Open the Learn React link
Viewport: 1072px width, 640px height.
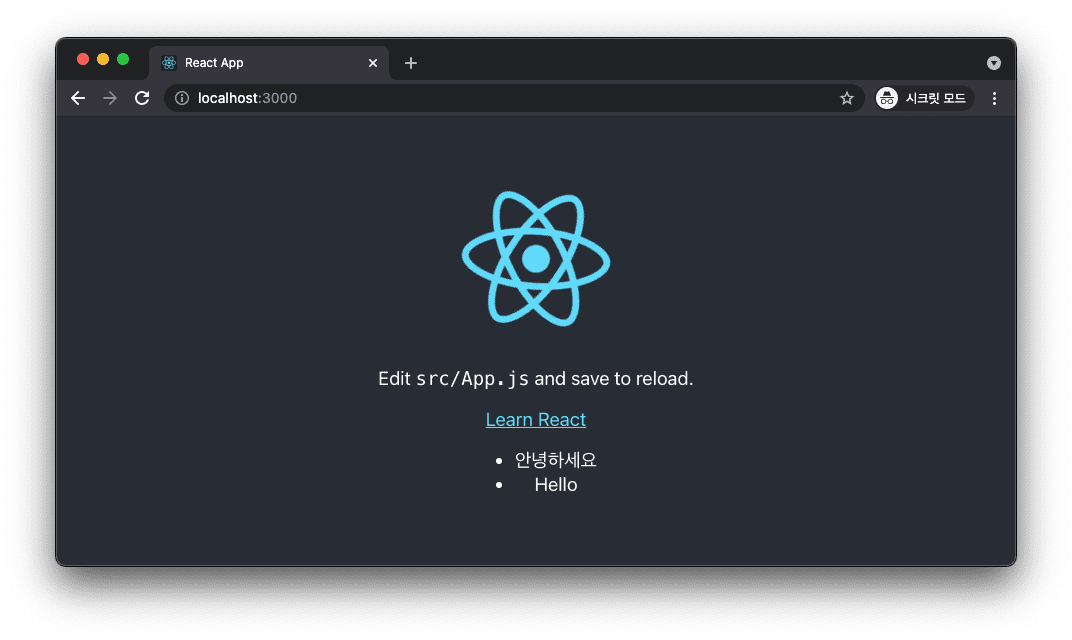coord(536,419)
